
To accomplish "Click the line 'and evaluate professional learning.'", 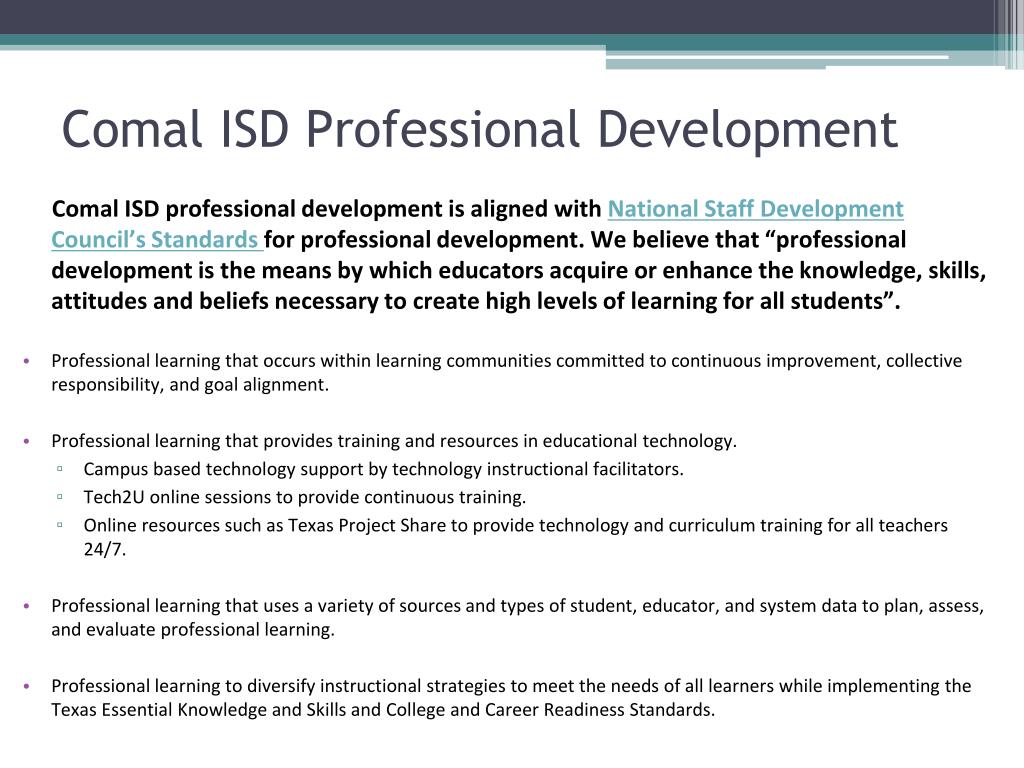I will coord(193,630).
